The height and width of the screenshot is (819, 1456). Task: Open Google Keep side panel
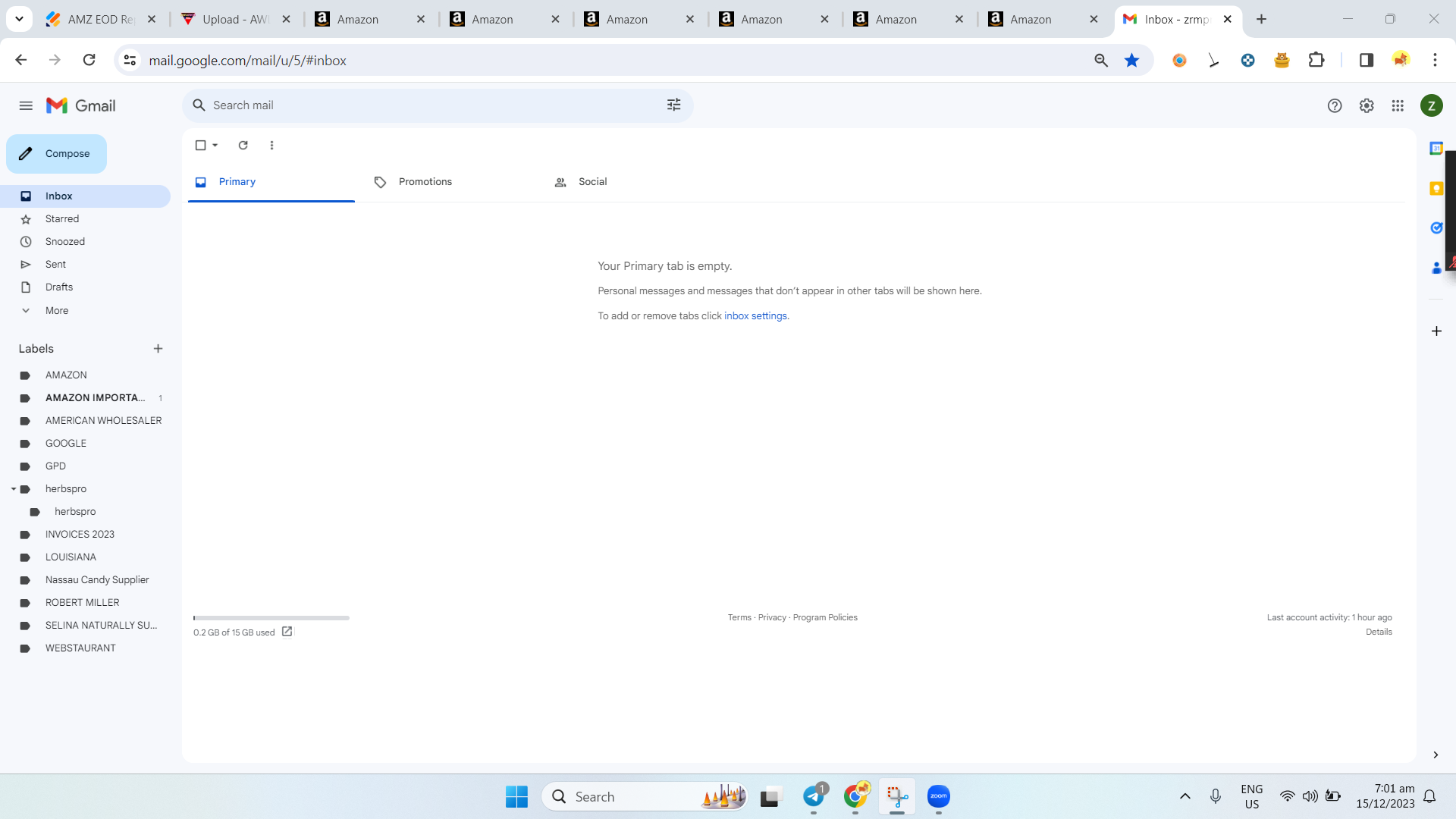(x=1436, y=188)
